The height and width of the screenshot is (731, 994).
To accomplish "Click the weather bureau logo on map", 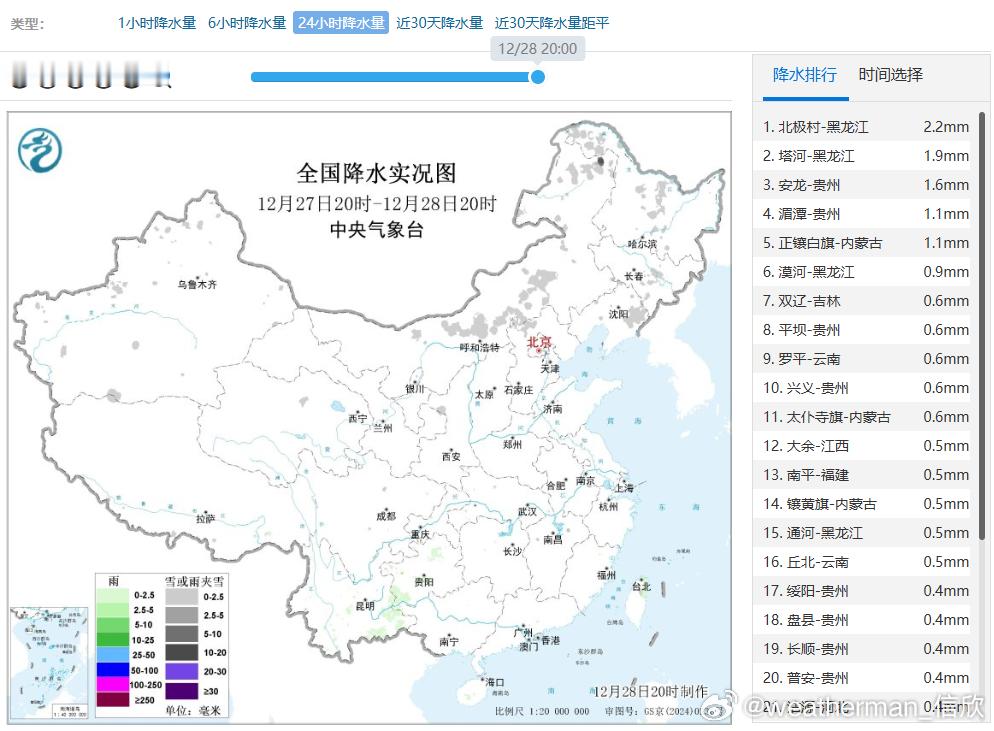I will coord(39,150).
